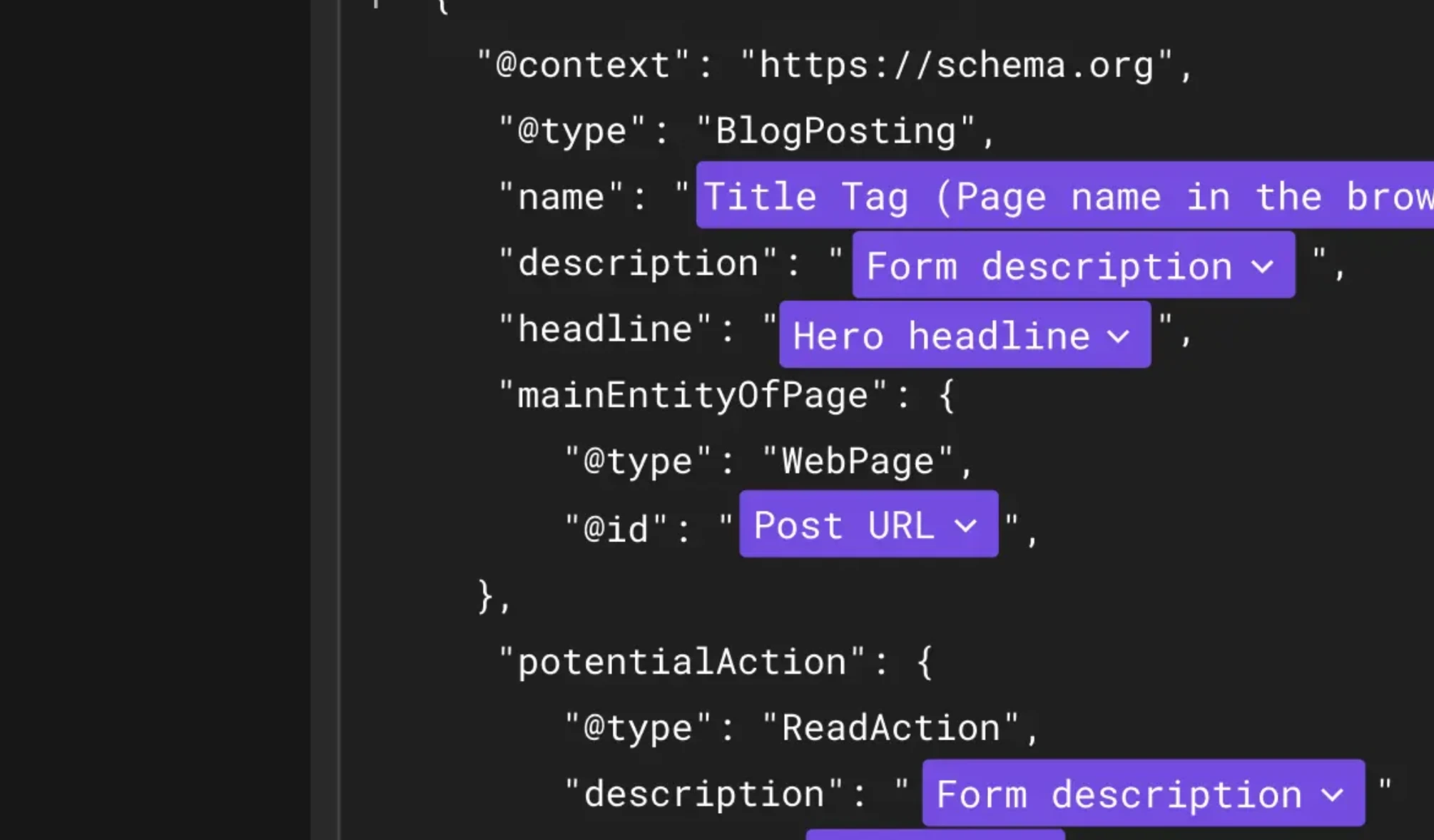Click the "name" key in code
The width and height of the screenshot is (1434, 840).
[561, 197]
